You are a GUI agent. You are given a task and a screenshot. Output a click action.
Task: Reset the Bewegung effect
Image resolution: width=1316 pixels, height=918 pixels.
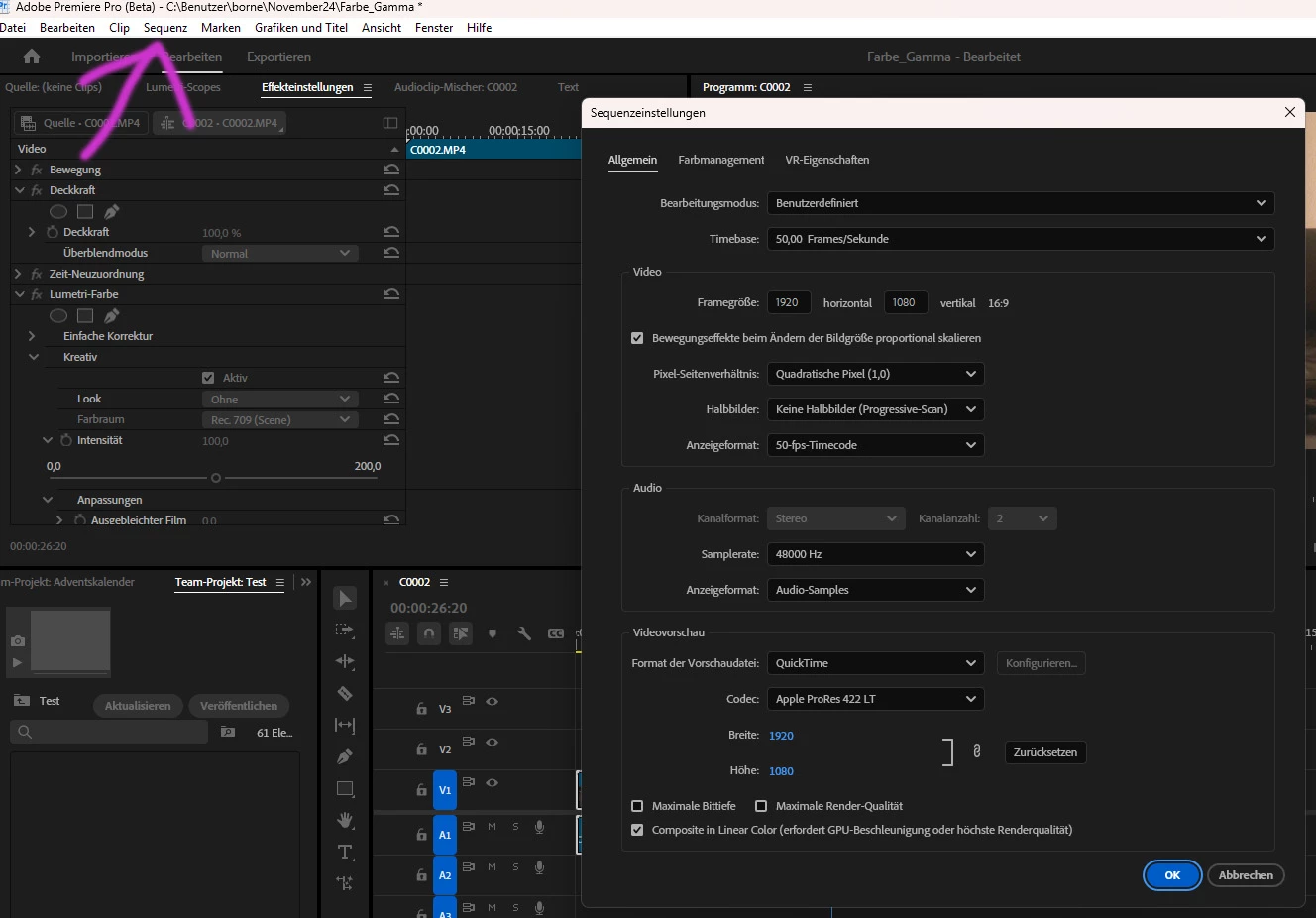[x=391, y=170]
